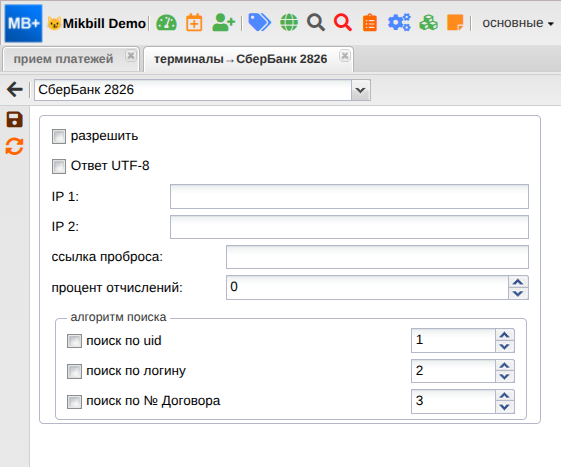The height and width of the screenshot is (467, 561).
Task: Click the black magnifier search icon
Action: 316,23
